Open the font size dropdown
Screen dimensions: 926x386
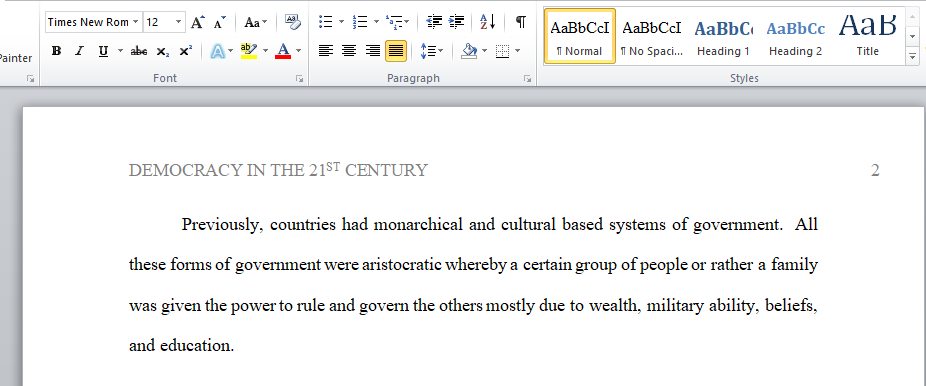click(x=179, y=22)
